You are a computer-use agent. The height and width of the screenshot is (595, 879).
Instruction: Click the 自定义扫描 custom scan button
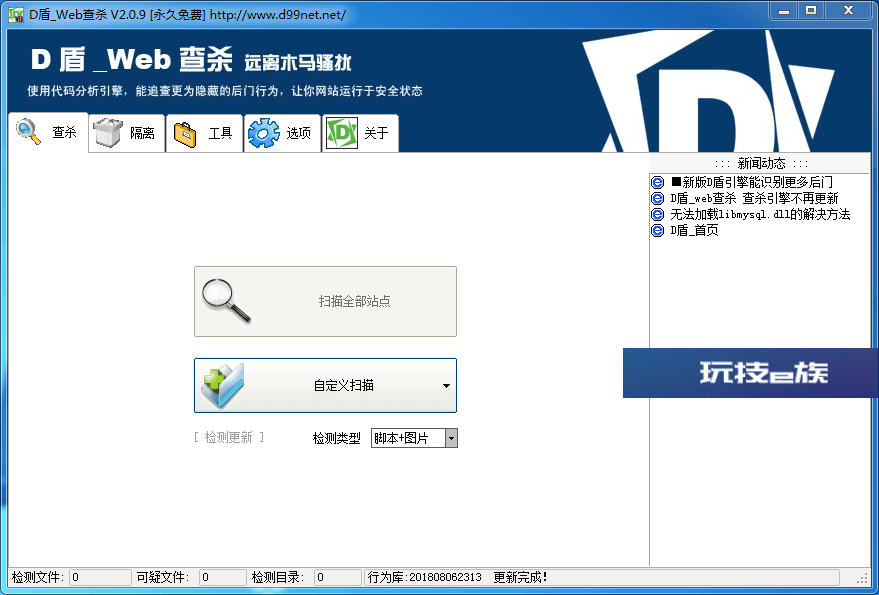pos(325,385)
